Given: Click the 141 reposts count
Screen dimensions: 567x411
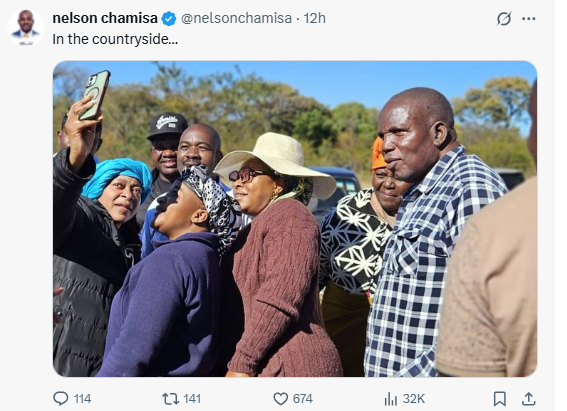Looking at the screenshot, I should tap(192, 399).
